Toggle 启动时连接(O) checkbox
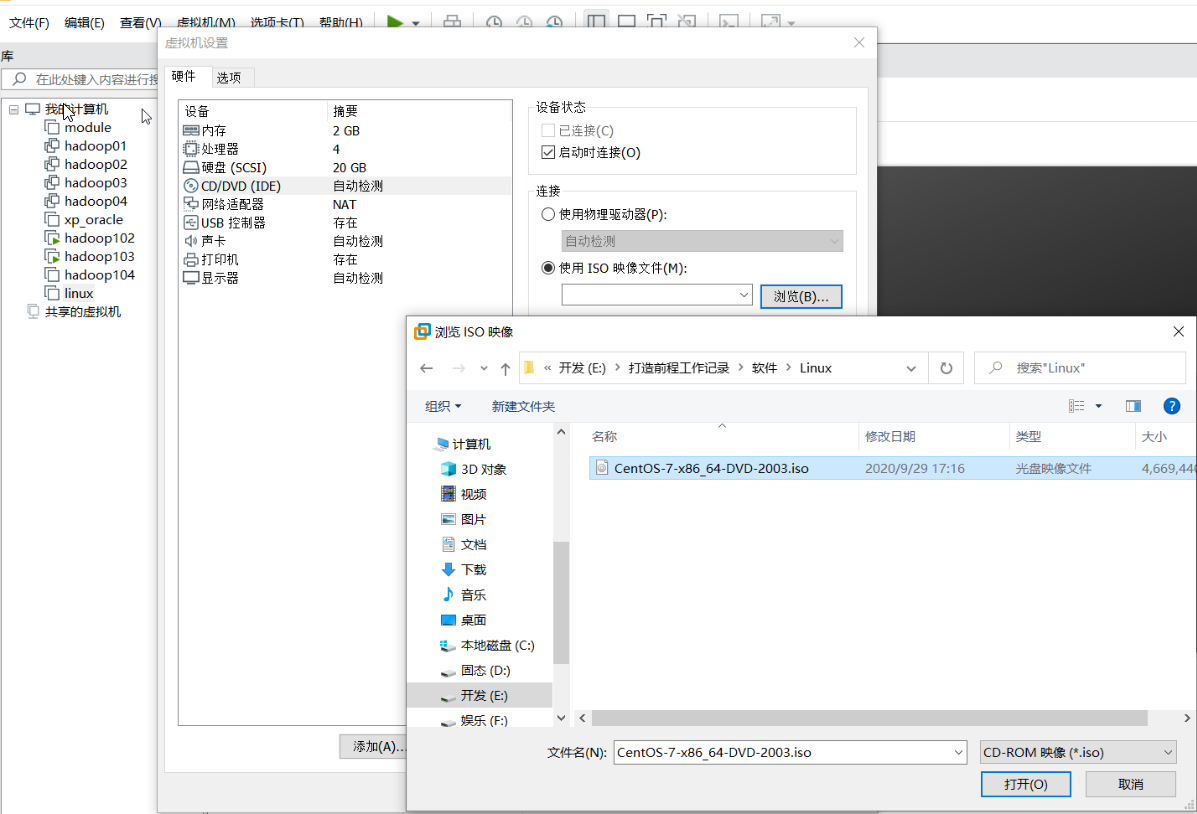The height and width of the screenshot is (814, 1197). click(x=547, y=152)
